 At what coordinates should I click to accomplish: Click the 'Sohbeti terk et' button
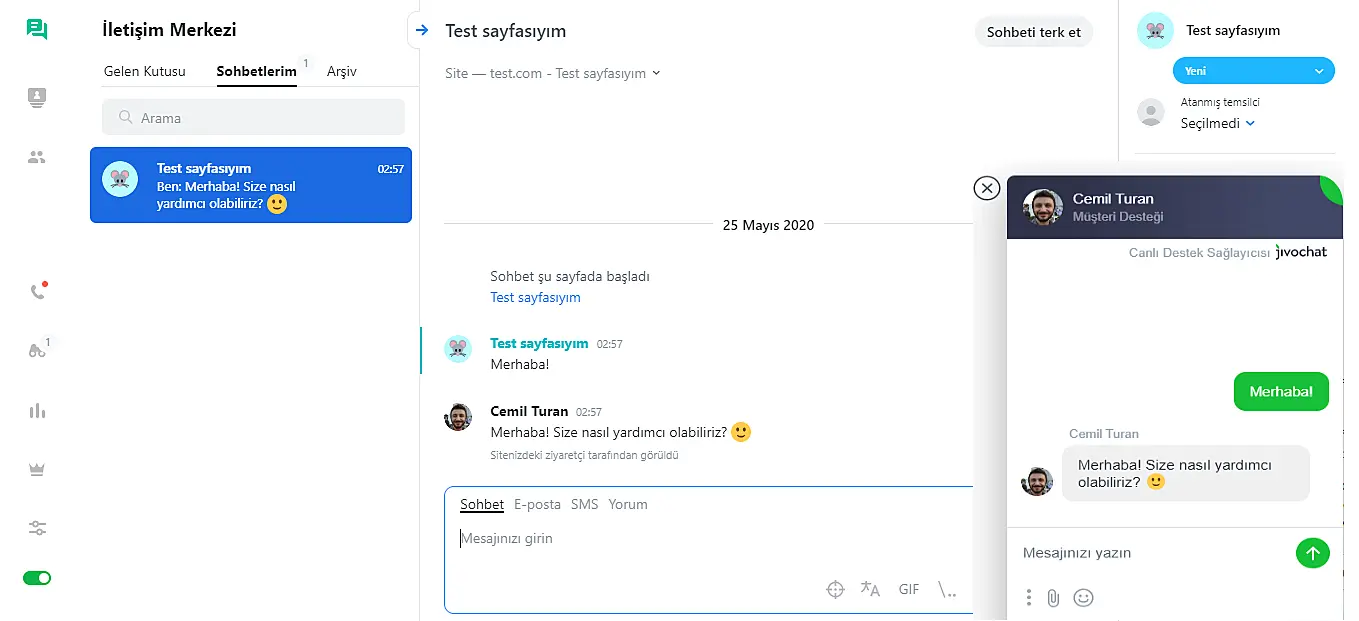[x=1033, y=32]
